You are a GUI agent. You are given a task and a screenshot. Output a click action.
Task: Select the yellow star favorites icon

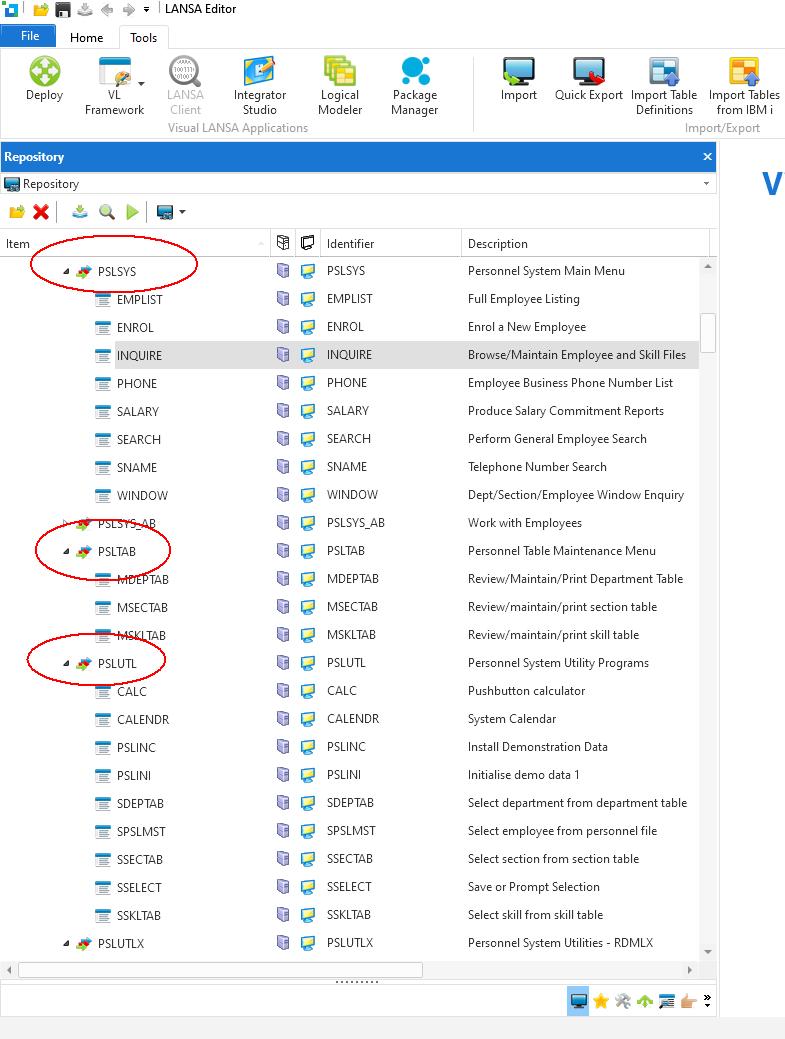click(x=600, y=1001)
